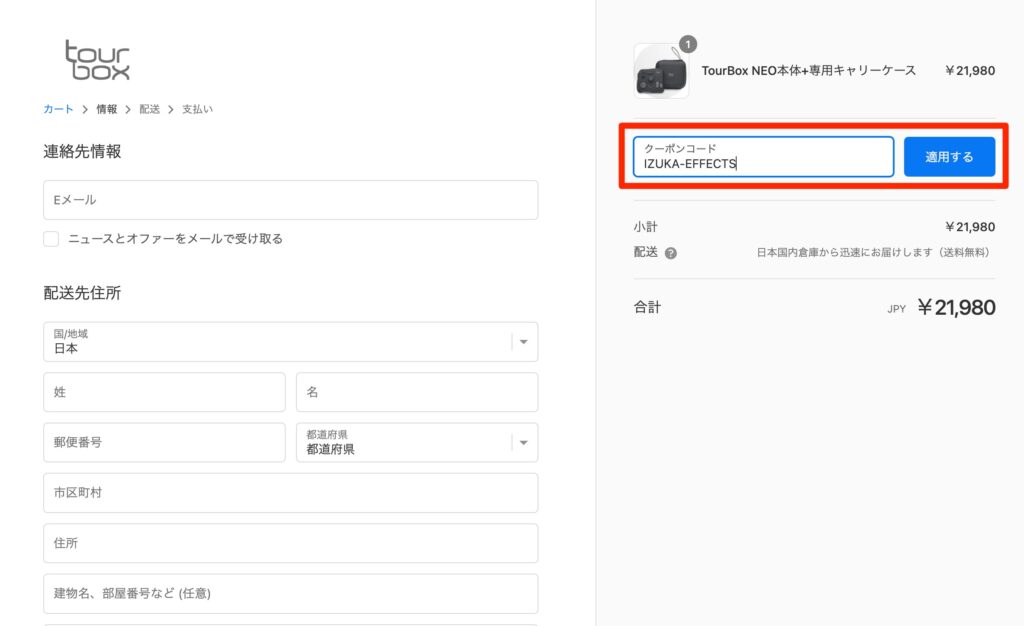This screenshot has height=626, width=1024.
Task: Focus the 郵便番号 postal code field
Action: (x=164, y=442)
